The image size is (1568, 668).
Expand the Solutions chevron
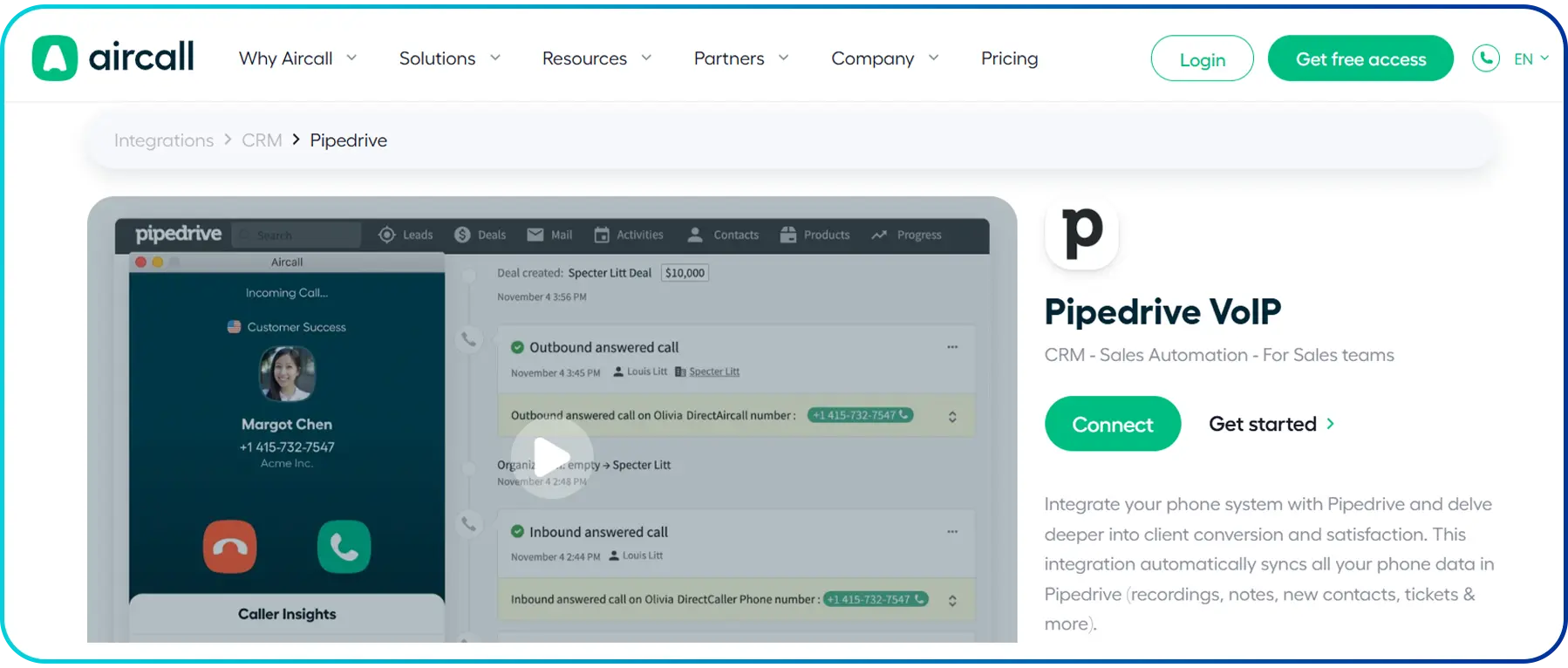495,58
